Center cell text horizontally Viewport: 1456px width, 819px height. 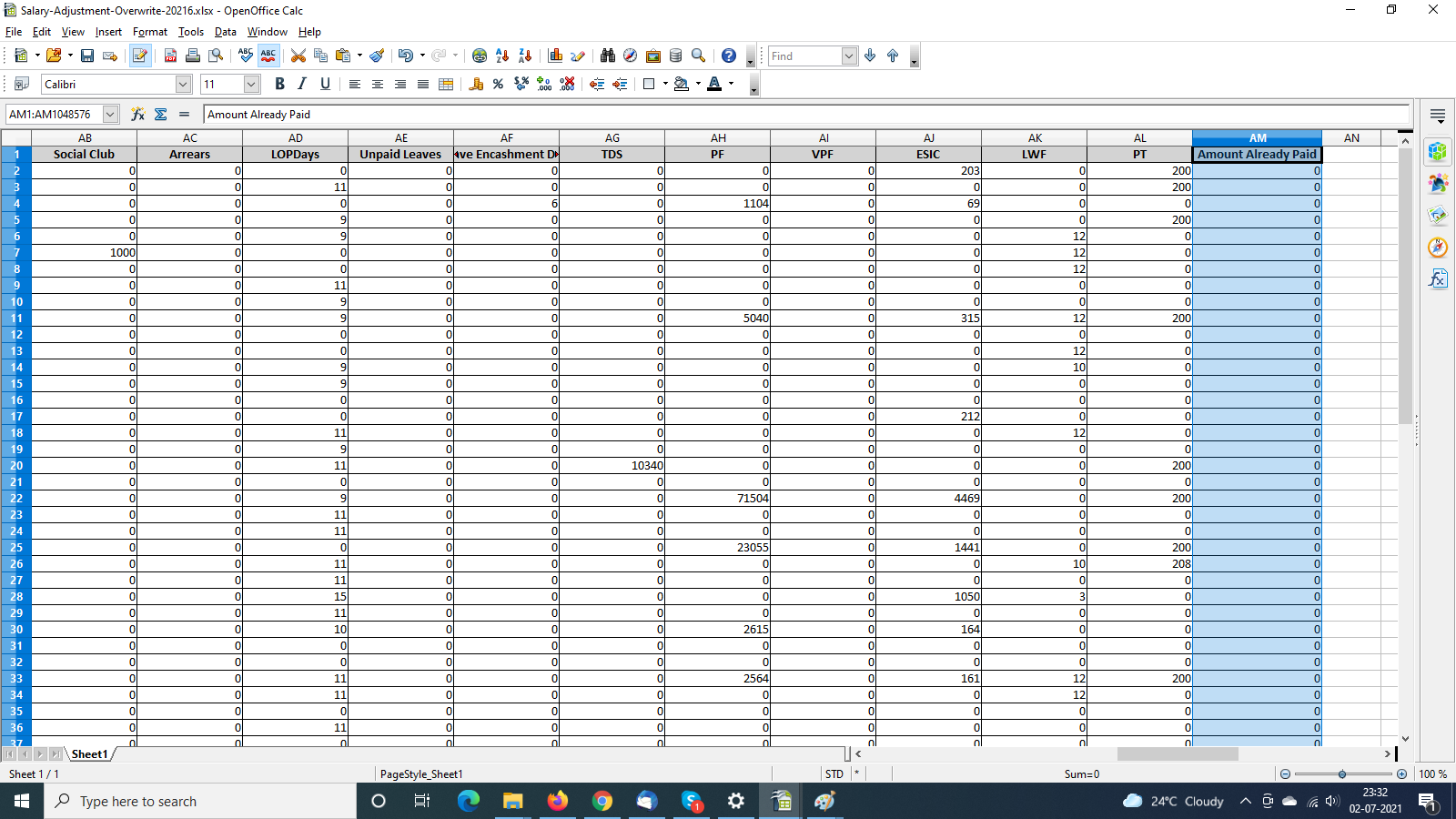[378, 84]
